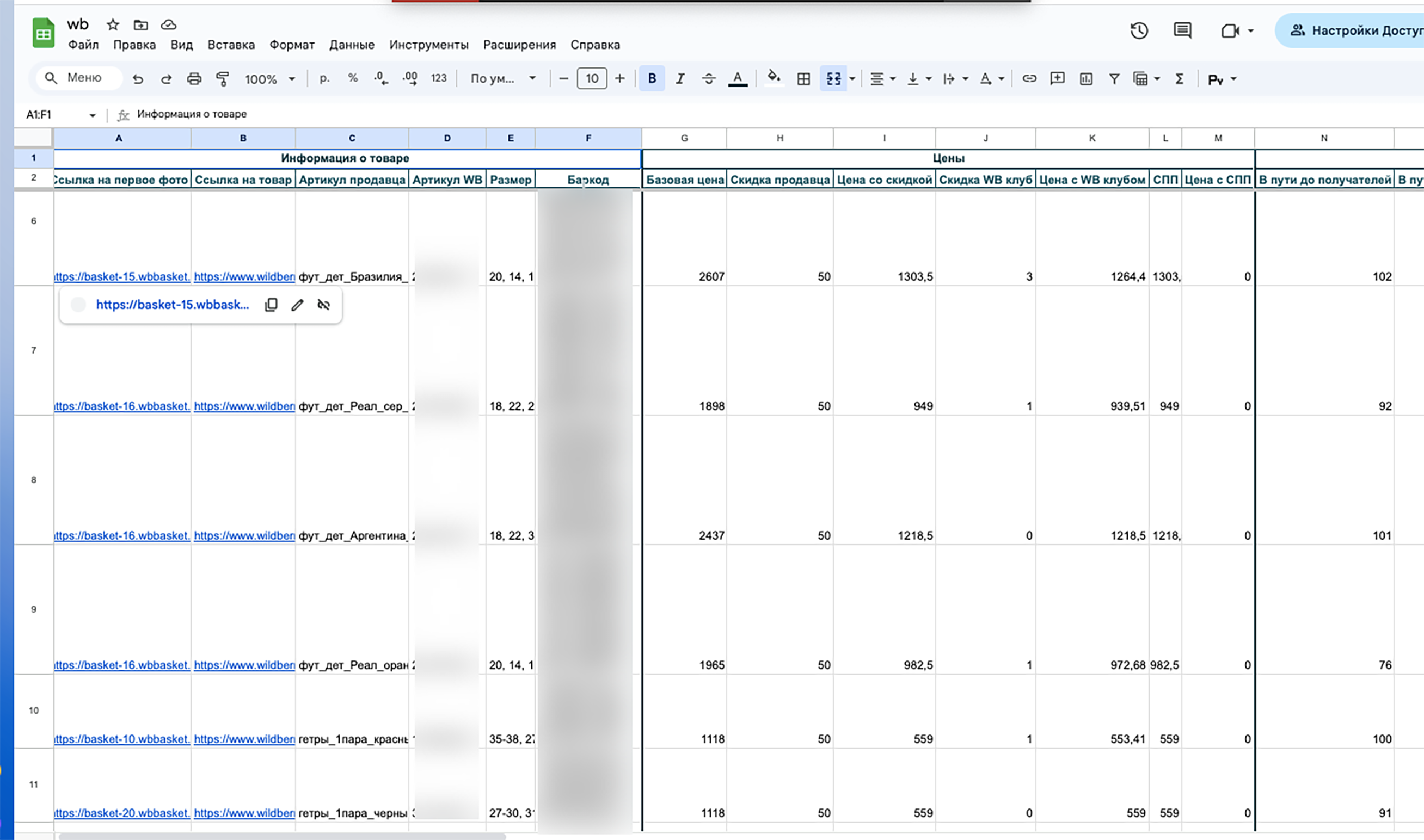Open the functions sigma menu

click(x=1180, y=79)
